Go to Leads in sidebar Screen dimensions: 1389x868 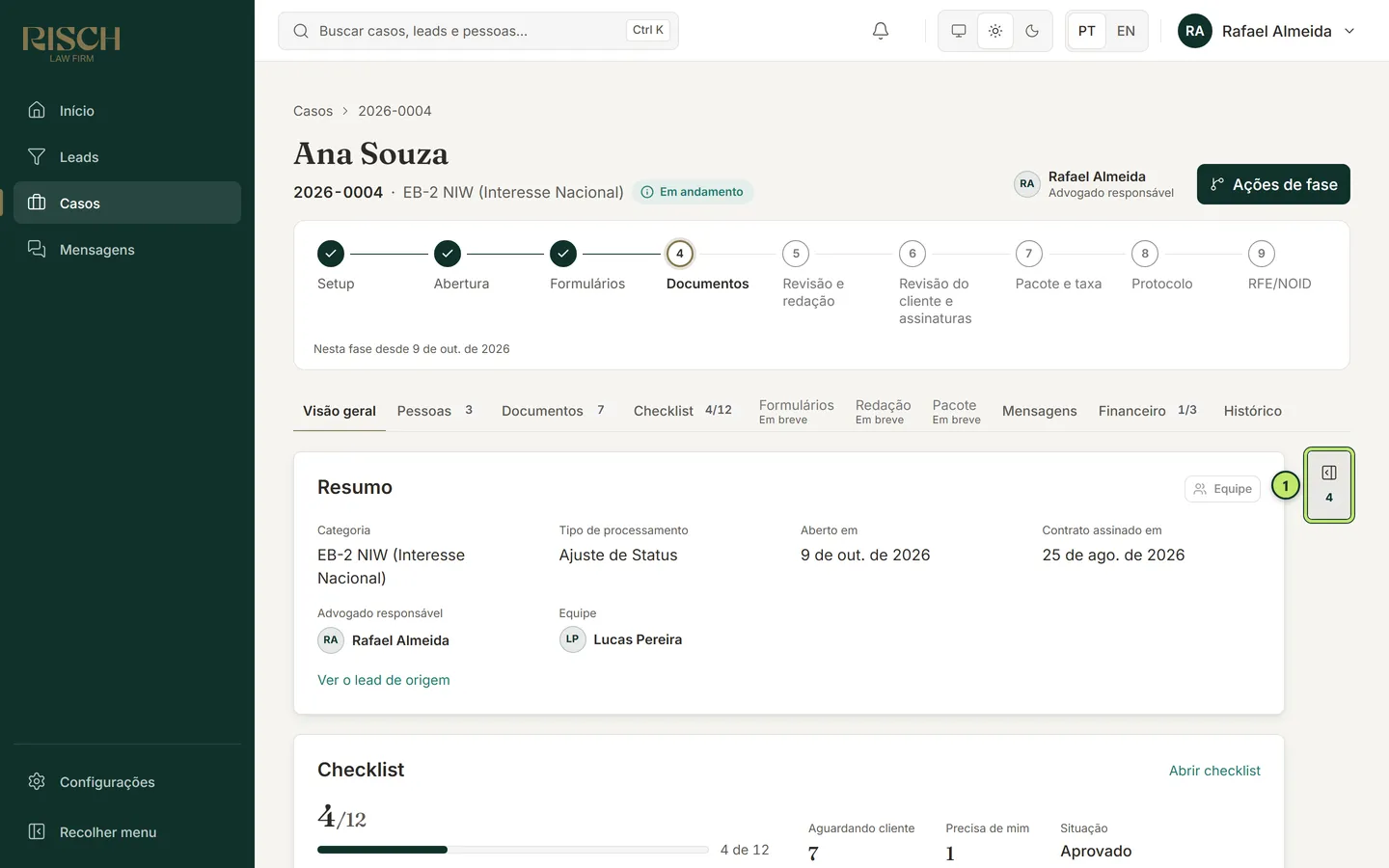(127, 157)
